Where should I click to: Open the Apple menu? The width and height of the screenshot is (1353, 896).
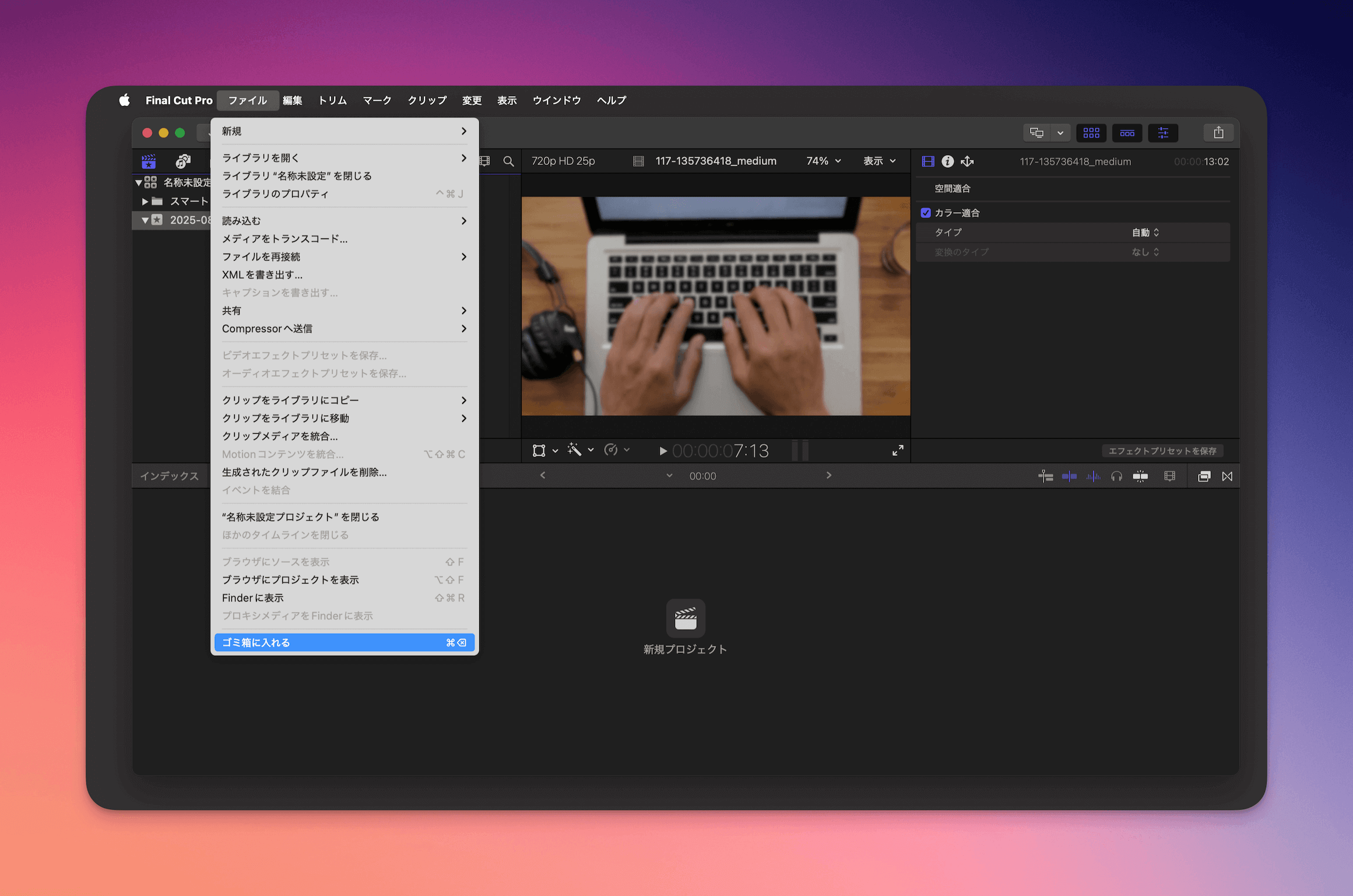coord(124,100)
